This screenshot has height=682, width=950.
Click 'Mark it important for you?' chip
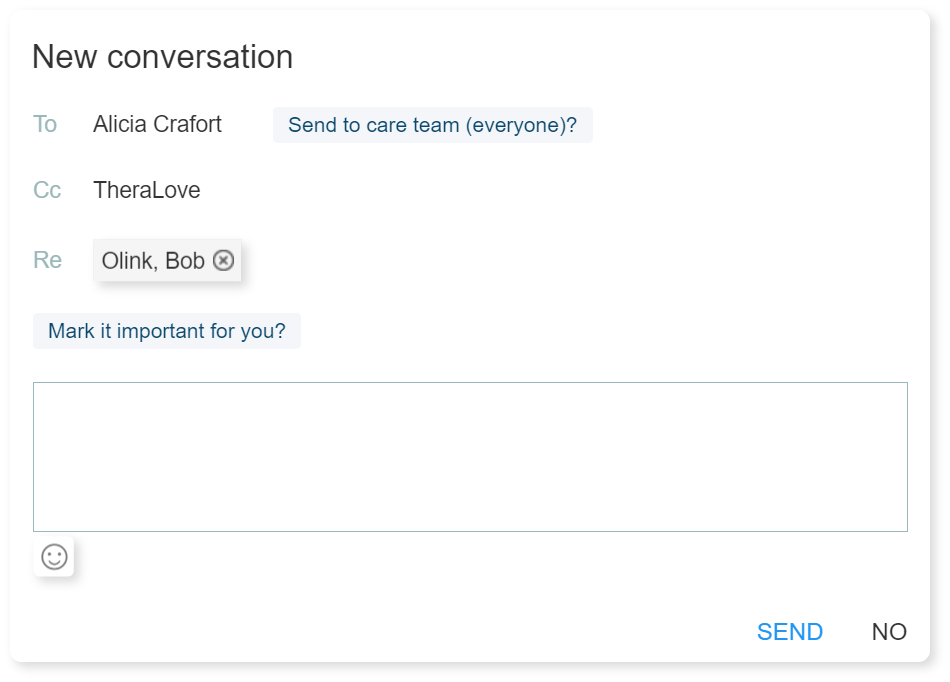pyautogui.click(x=166, y=331)
